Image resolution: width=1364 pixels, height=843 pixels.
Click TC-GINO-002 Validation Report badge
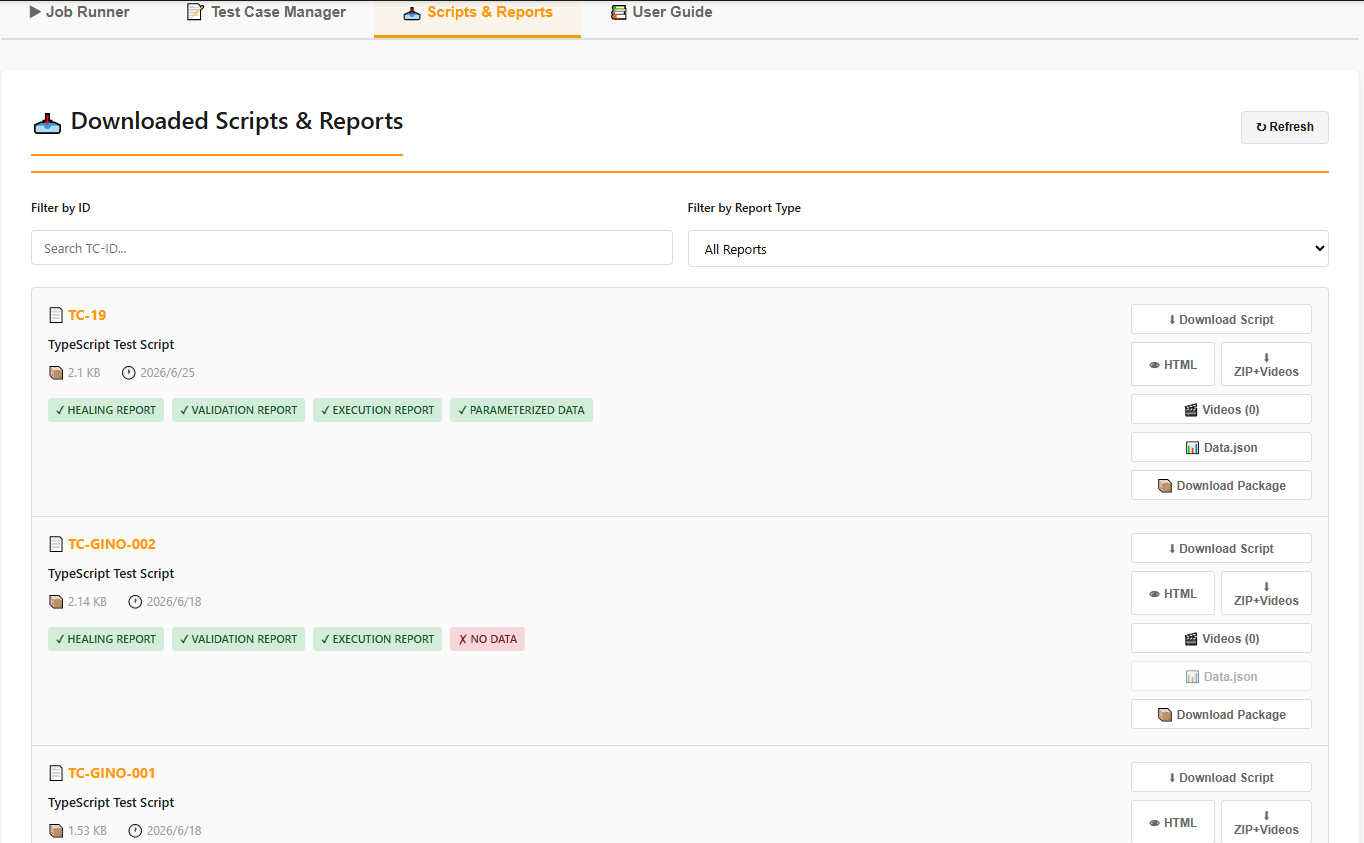click(238, 639)
